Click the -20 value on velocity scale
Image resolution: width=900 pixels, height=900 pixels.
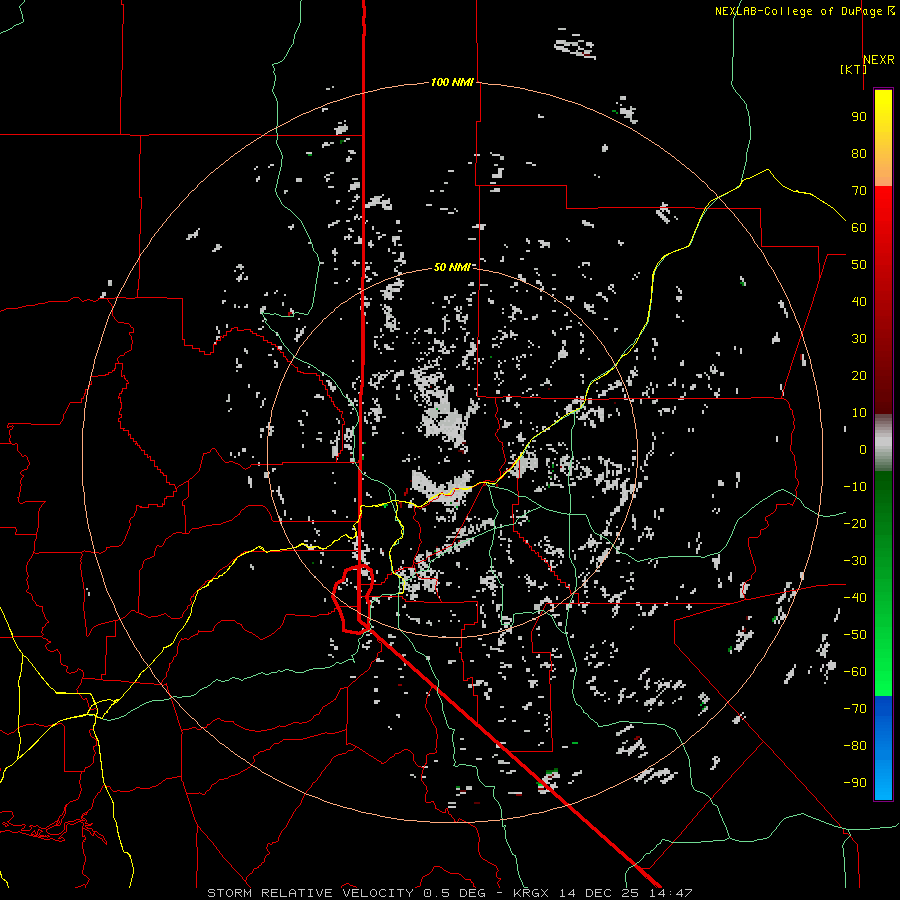pyautogui.click(x=855, y=524)
